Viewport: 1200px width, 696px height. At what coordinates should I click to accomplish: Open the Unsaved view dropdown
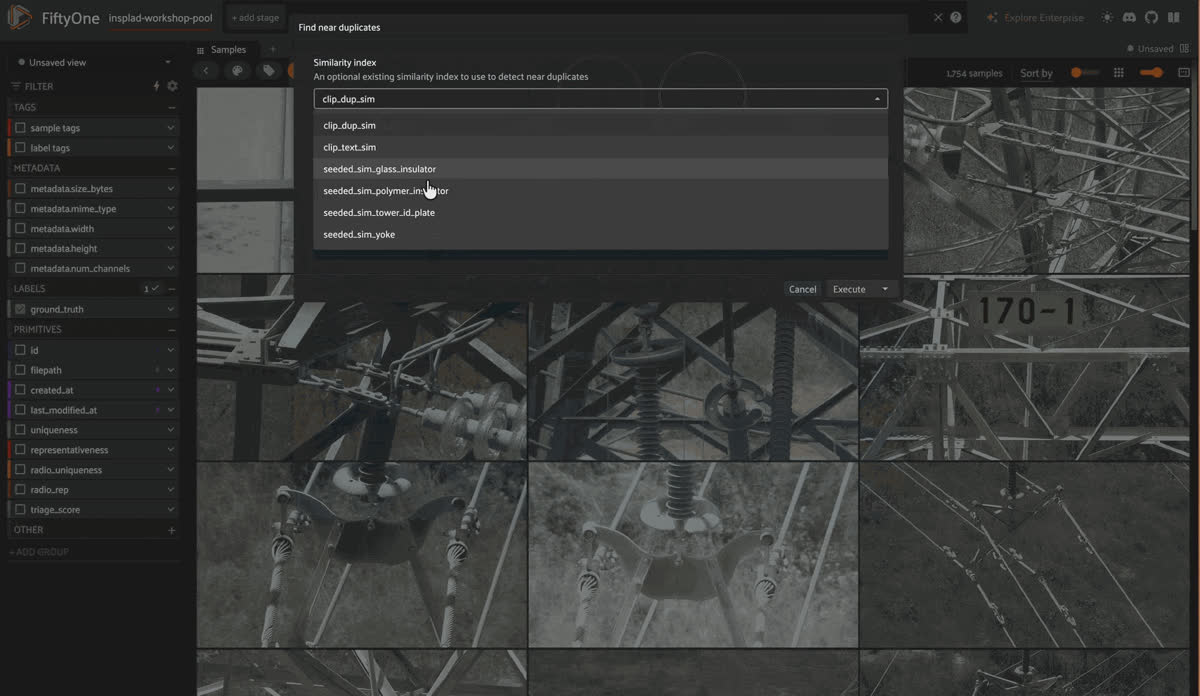[x=95, y=62]
